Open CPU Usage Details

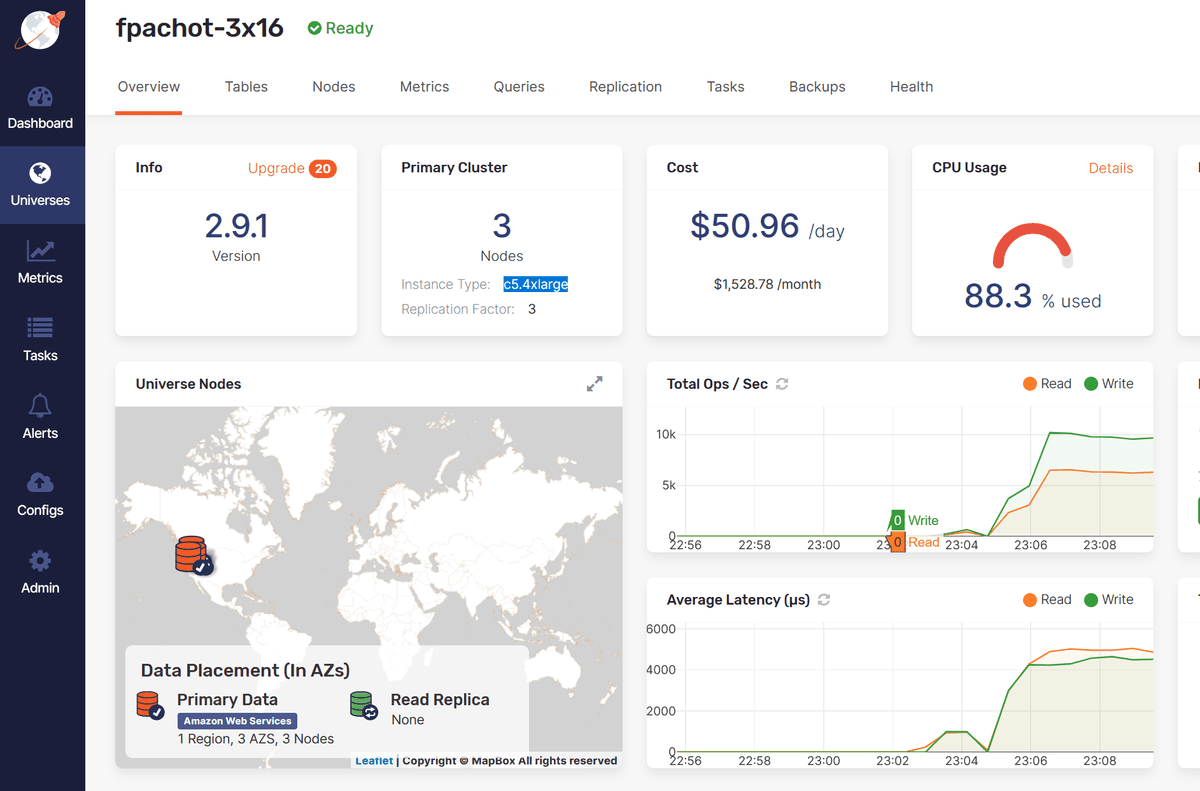[1111, 168]
